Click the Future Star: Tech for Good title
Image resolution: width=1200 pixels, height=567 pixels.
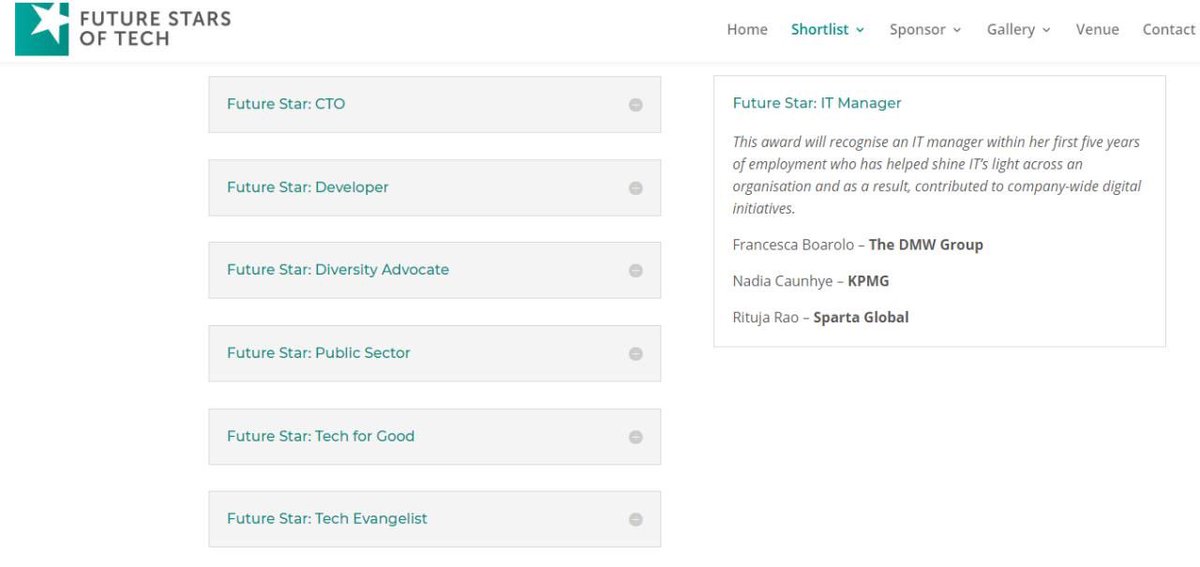(x=320, y=436)
